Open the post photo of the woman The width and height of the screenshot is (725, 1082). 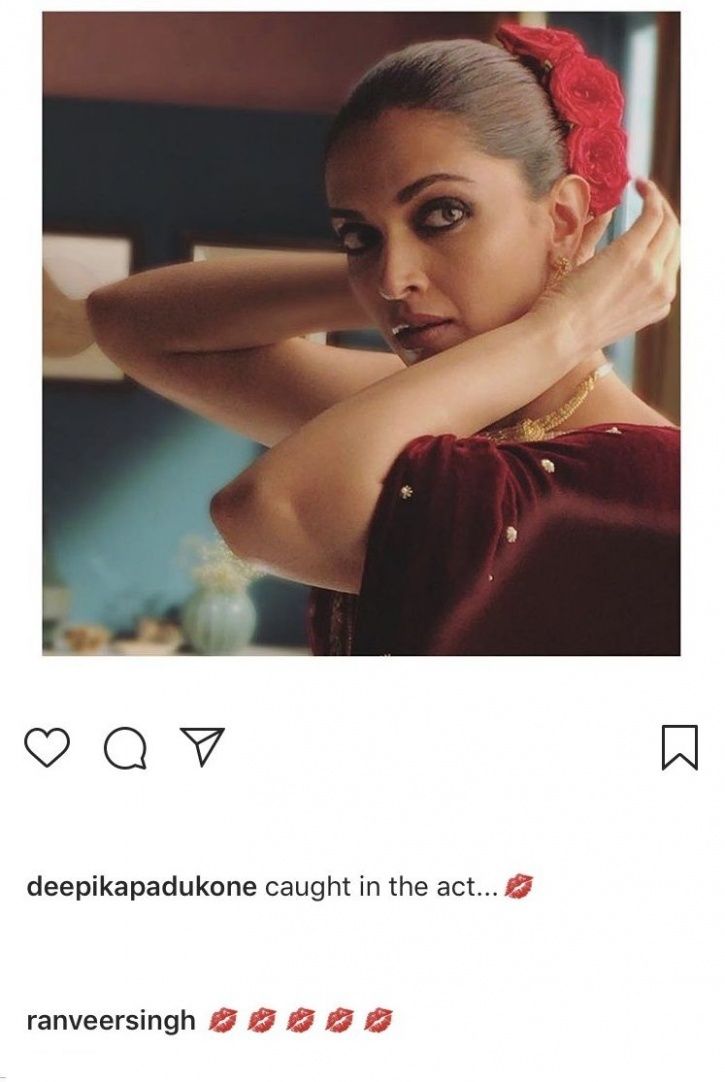[x=361, y=333]
